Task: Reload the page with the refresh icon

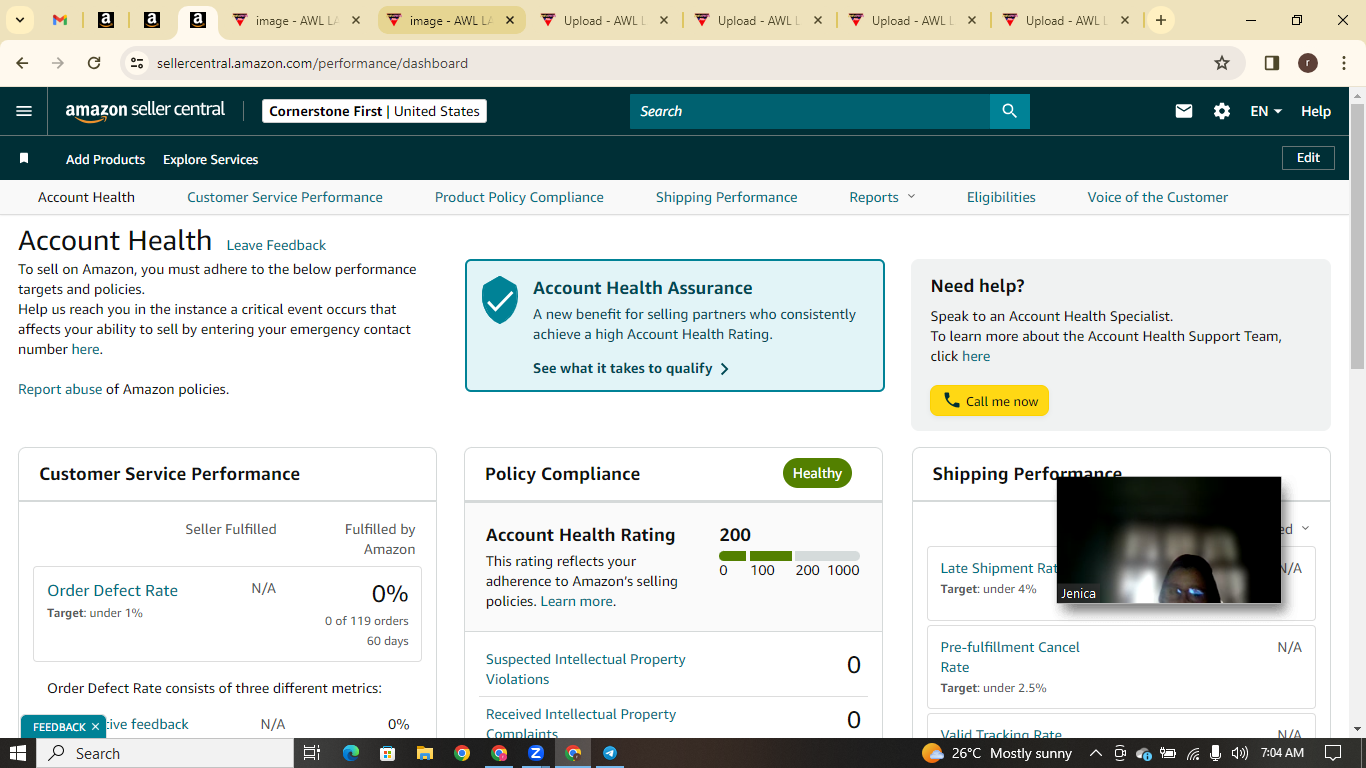Action: (94, 63)
